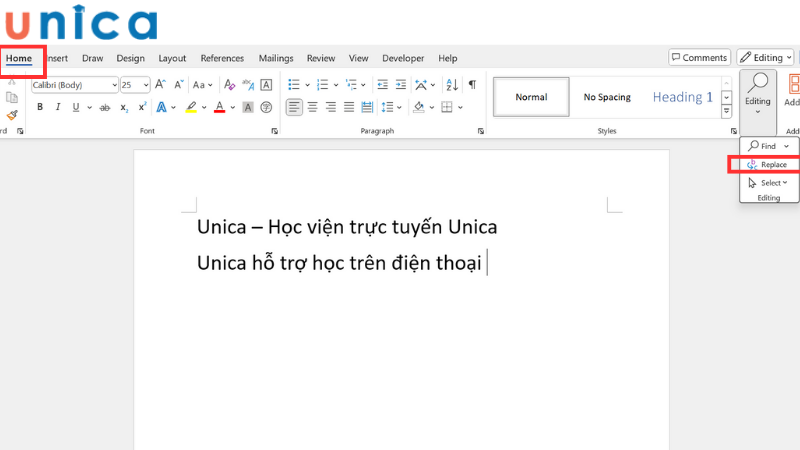Toggle Bold formatting
This screenshot has width=800, height=450.
[40, 107]
